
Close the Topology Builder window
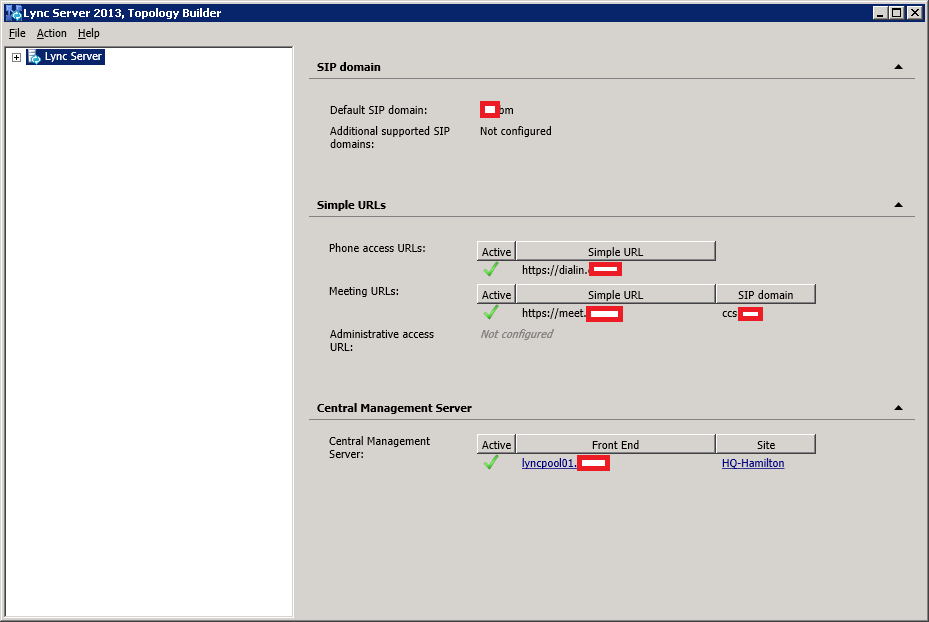(x=915, y=12)
